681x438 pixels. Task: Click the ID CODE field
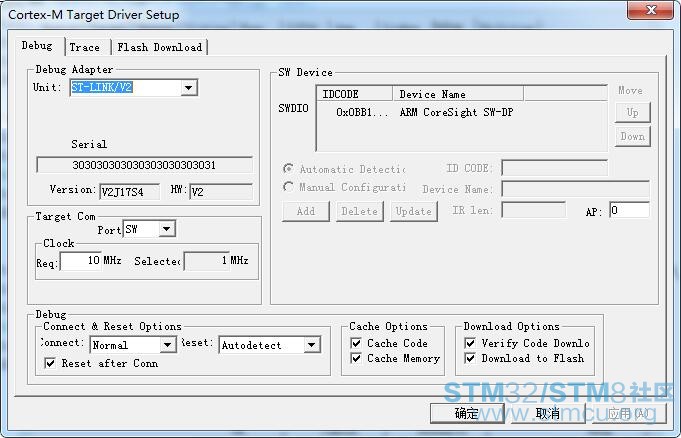point(554,168)
